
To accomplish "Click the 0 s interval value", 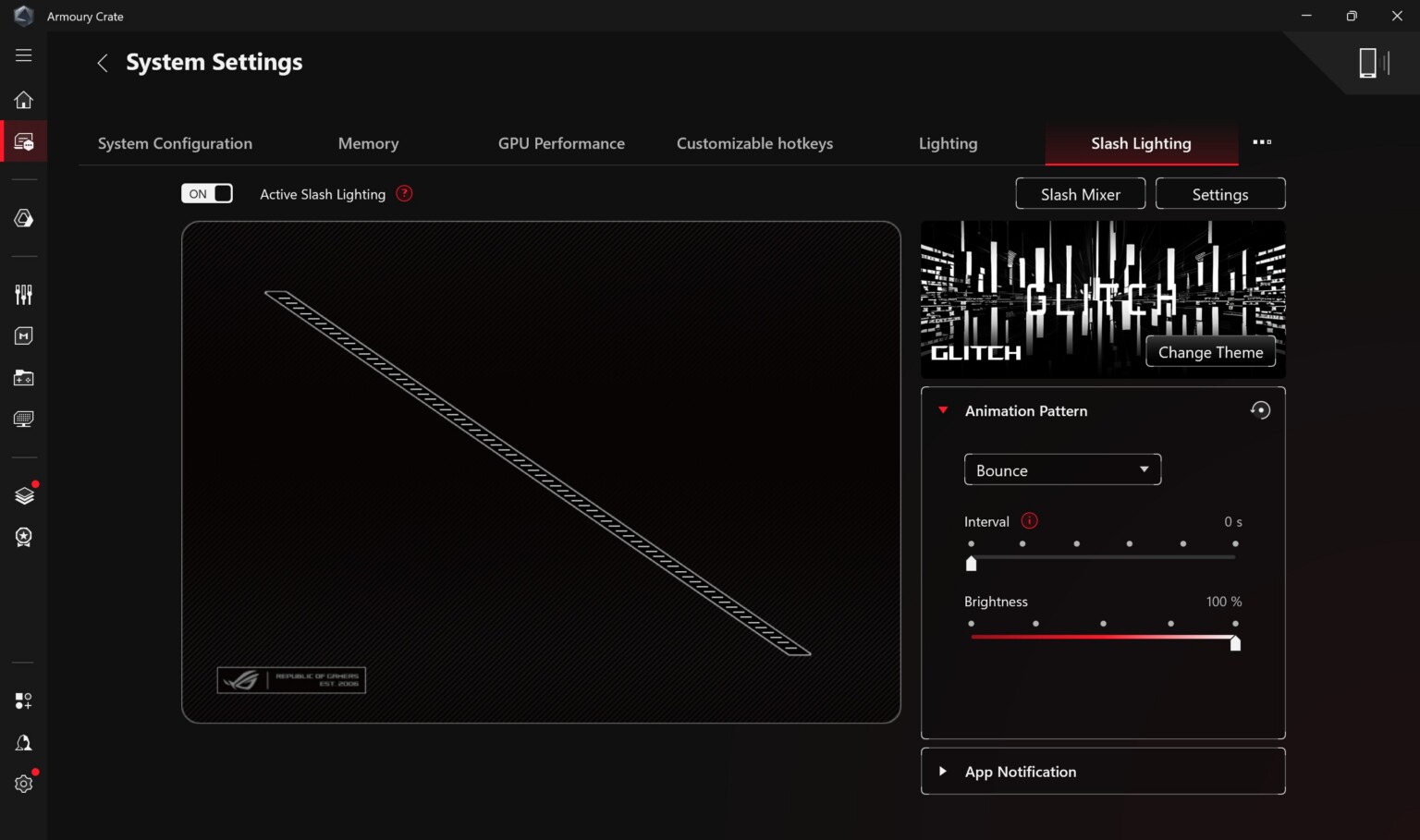I will point(1233,522).
